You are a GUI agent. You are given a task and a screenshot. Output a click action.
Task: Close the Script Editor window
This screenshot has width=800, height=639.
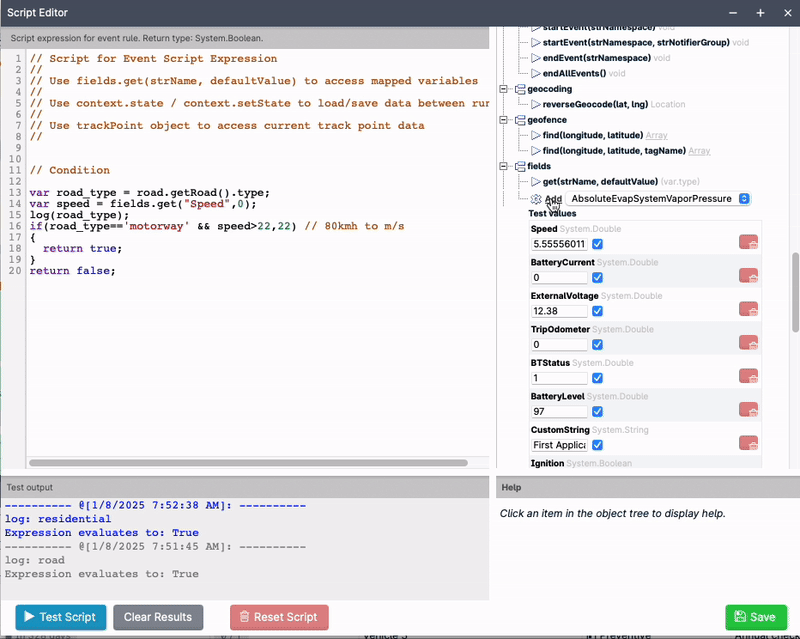click(788, 13)
